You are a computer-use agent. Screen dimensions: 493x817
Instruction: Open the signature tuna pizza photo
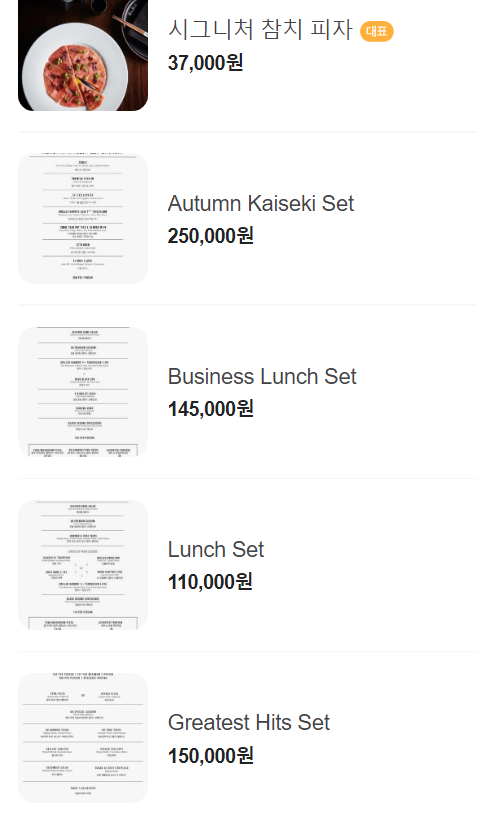click(x=83, y=55)
